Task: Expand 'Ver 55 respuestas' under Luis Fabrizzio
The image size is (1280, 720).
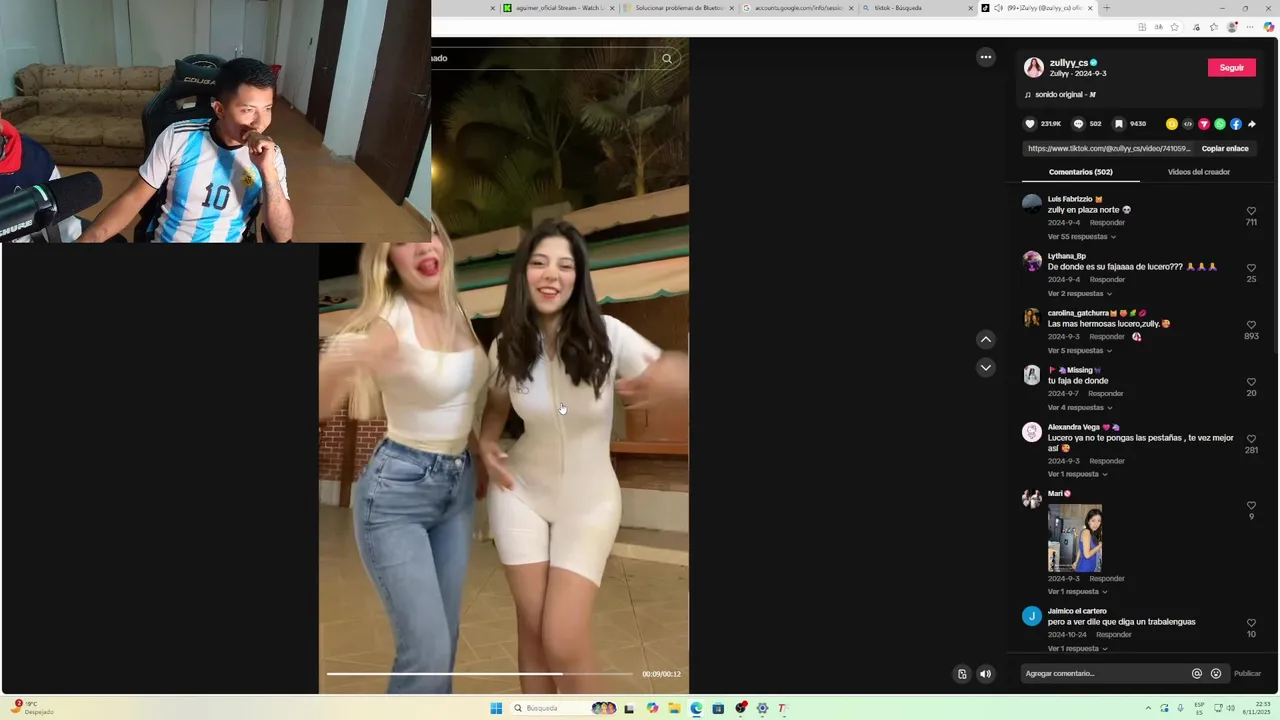Action: point(1082,237)
